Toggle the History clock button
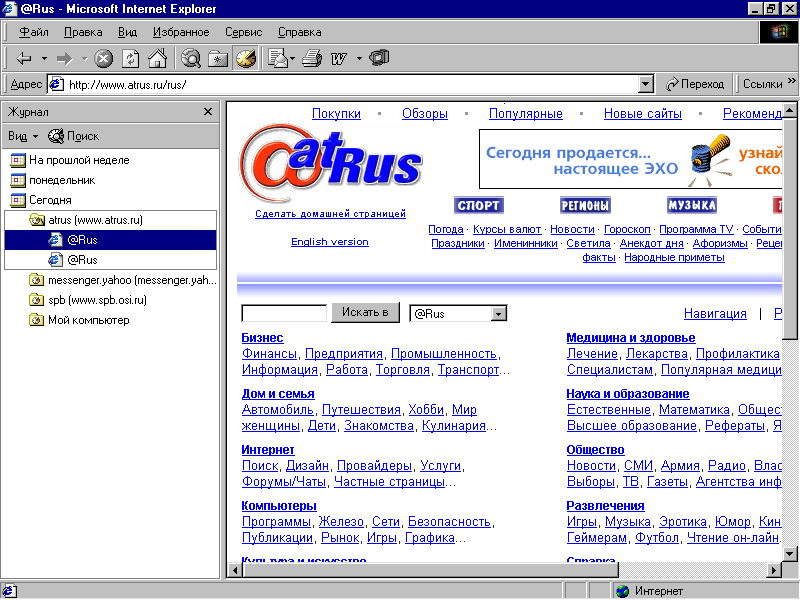This screenshot has height=600, width=800. point(246,59)
